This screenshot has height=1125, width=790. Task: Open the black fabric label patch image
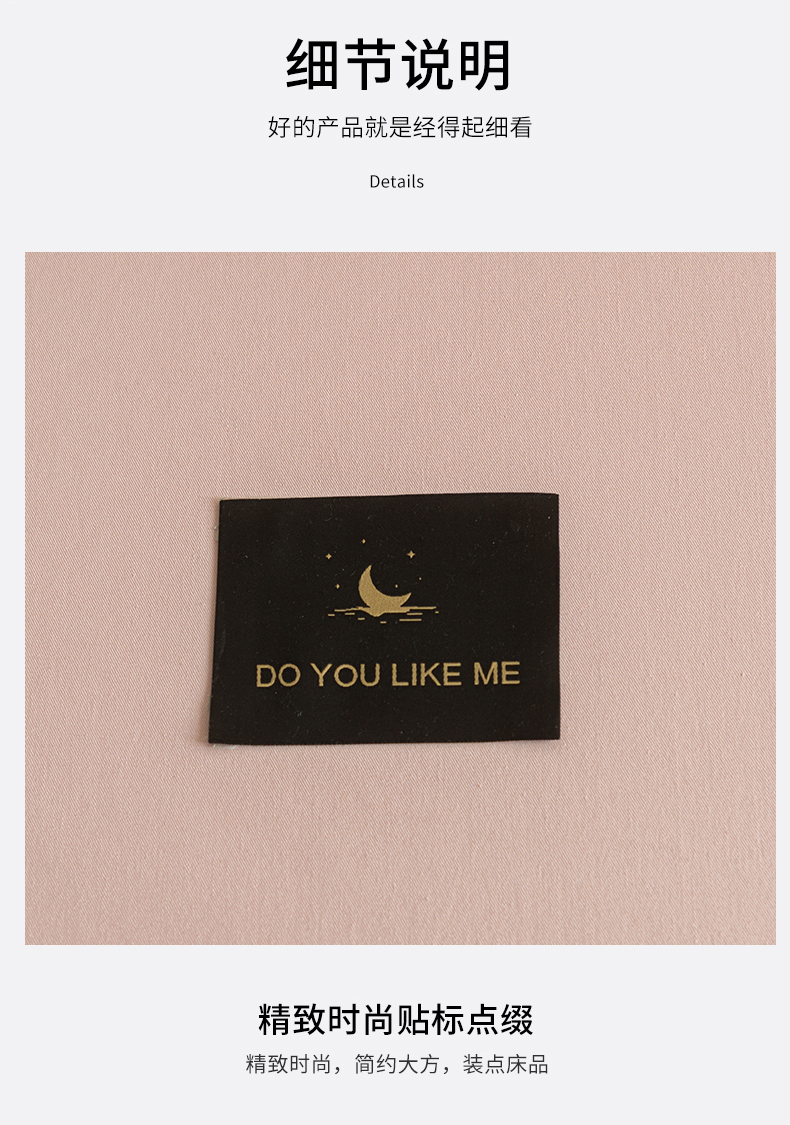point(385,618)
